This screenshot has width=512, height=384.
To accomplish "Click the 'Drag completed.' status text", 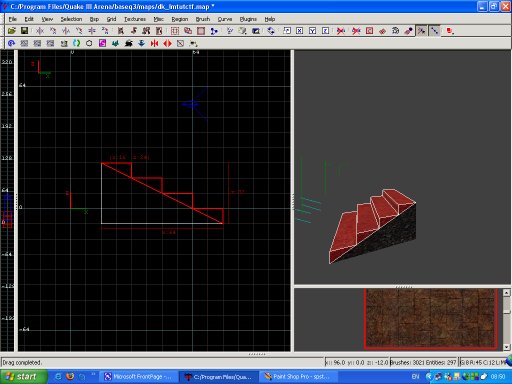I will pyautogui.click(x=22, y=362).
